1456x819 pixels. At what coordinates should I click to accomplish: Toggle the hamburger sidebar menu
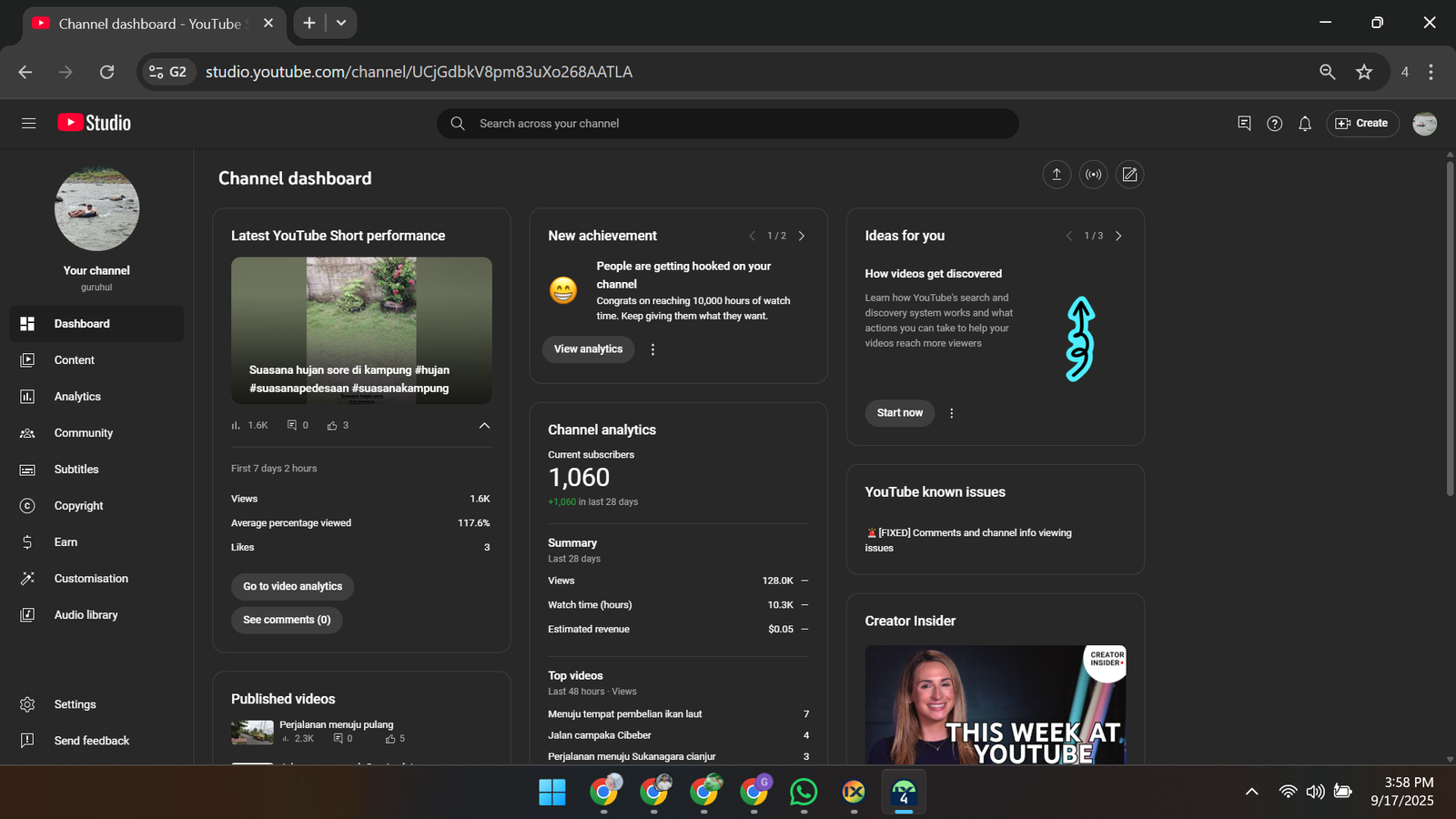pyautogui.click(x=29, y=124)
